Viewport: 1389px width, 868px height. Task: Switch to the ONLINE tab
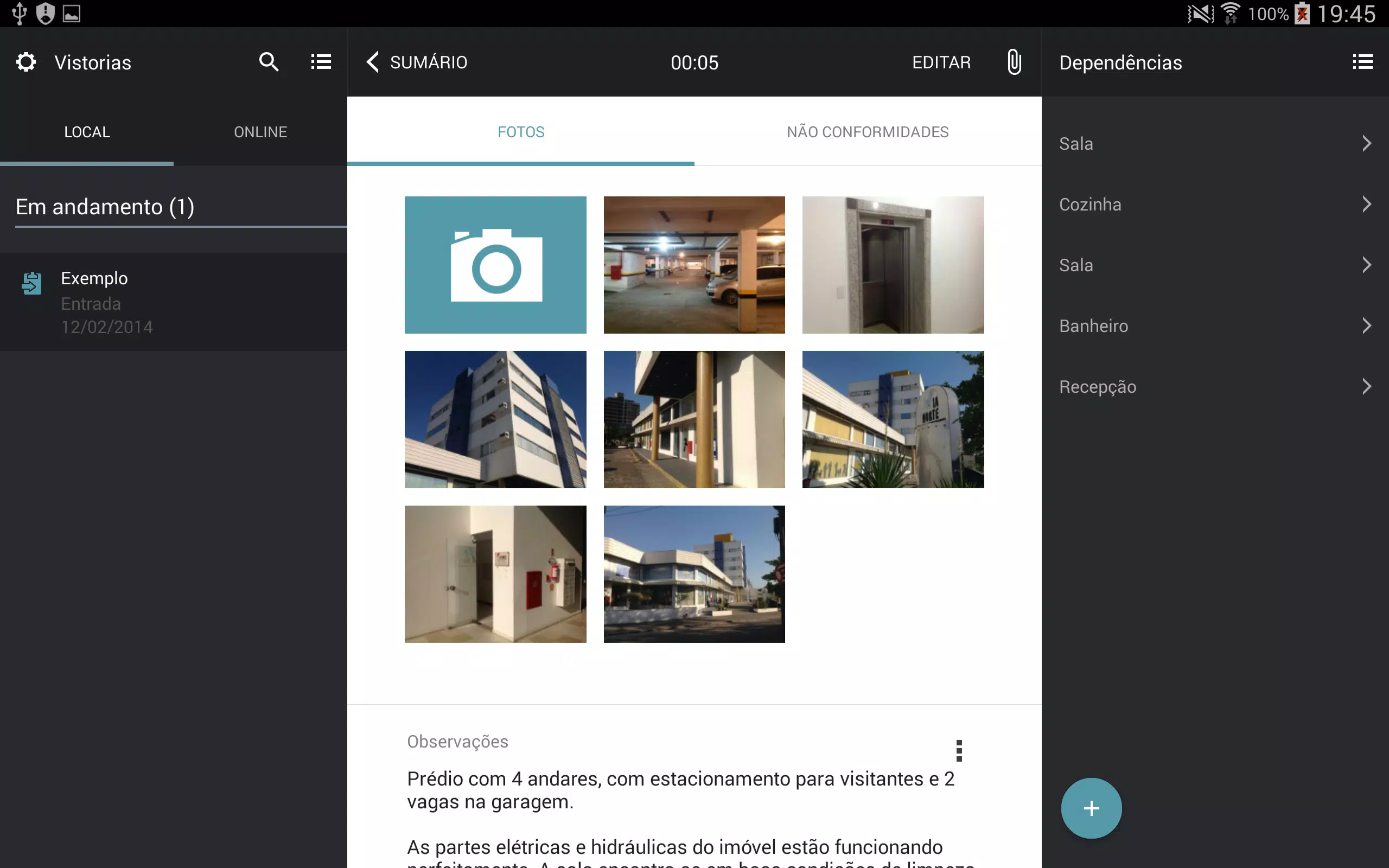coord(260,132)
